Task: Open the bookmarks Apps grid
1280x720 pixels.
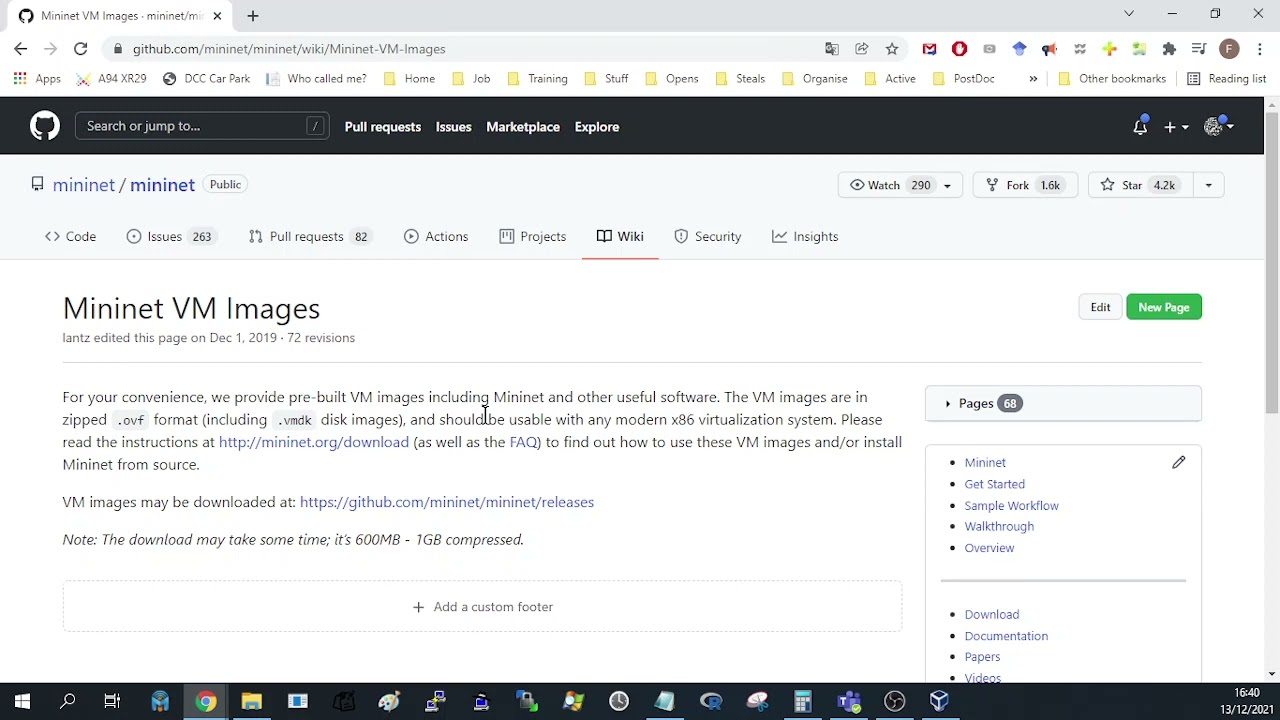Action: [x=37, y=78]
